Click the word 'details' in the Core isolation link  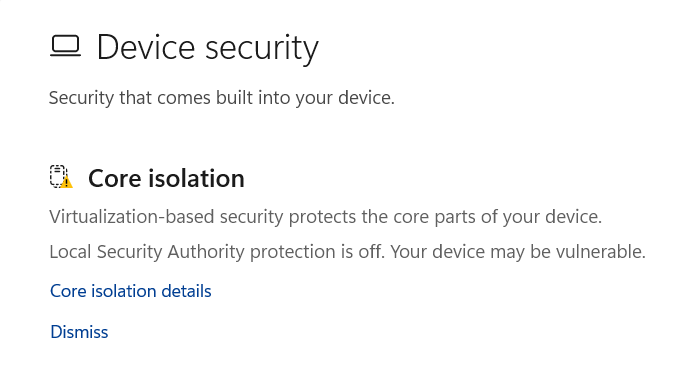point(186,291)
